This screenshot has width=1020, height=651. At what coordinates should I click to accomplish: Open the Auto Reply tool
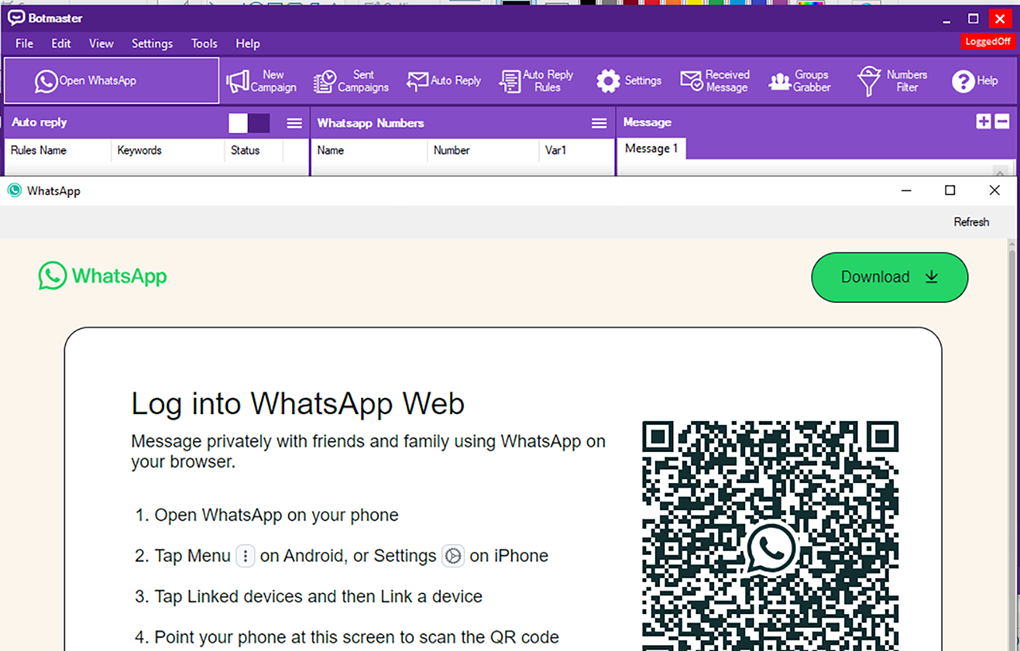pyautogui.click(x=444, y=81)
